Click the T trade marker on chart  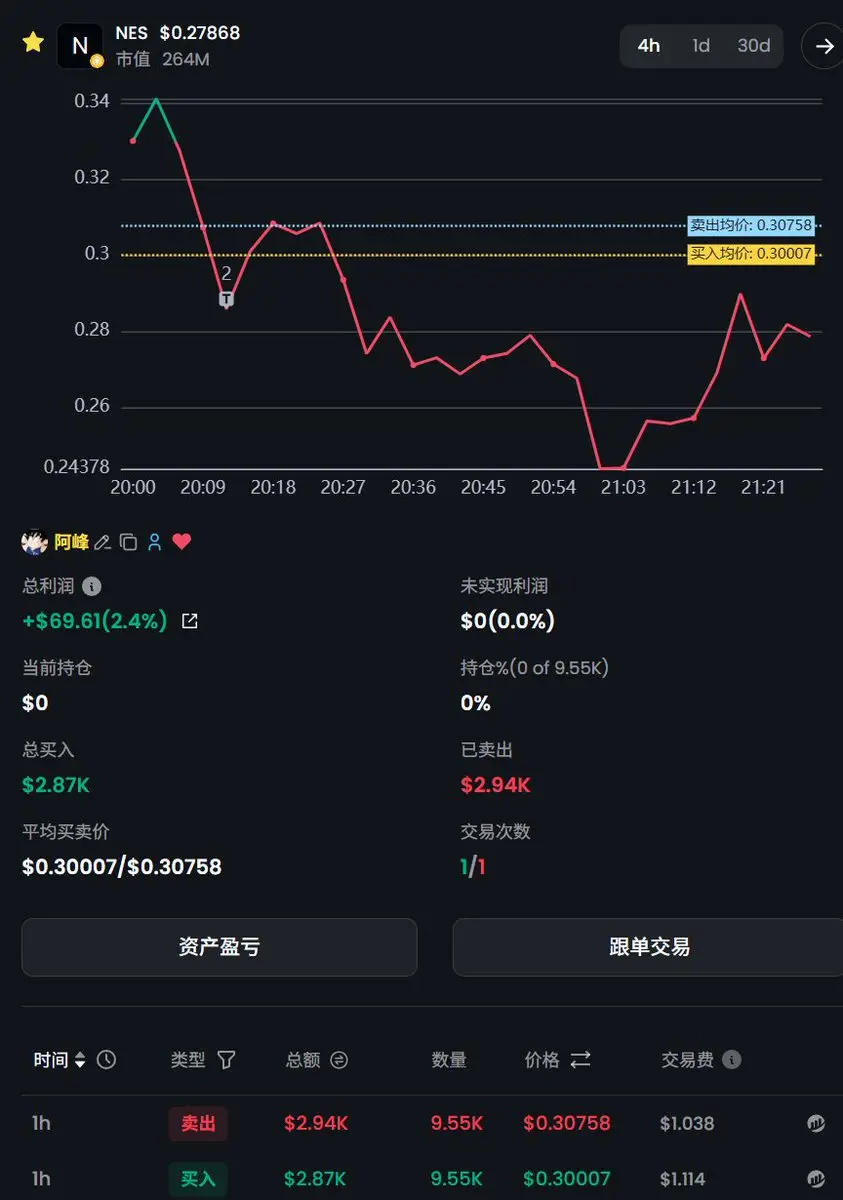[x=227, y=298]
